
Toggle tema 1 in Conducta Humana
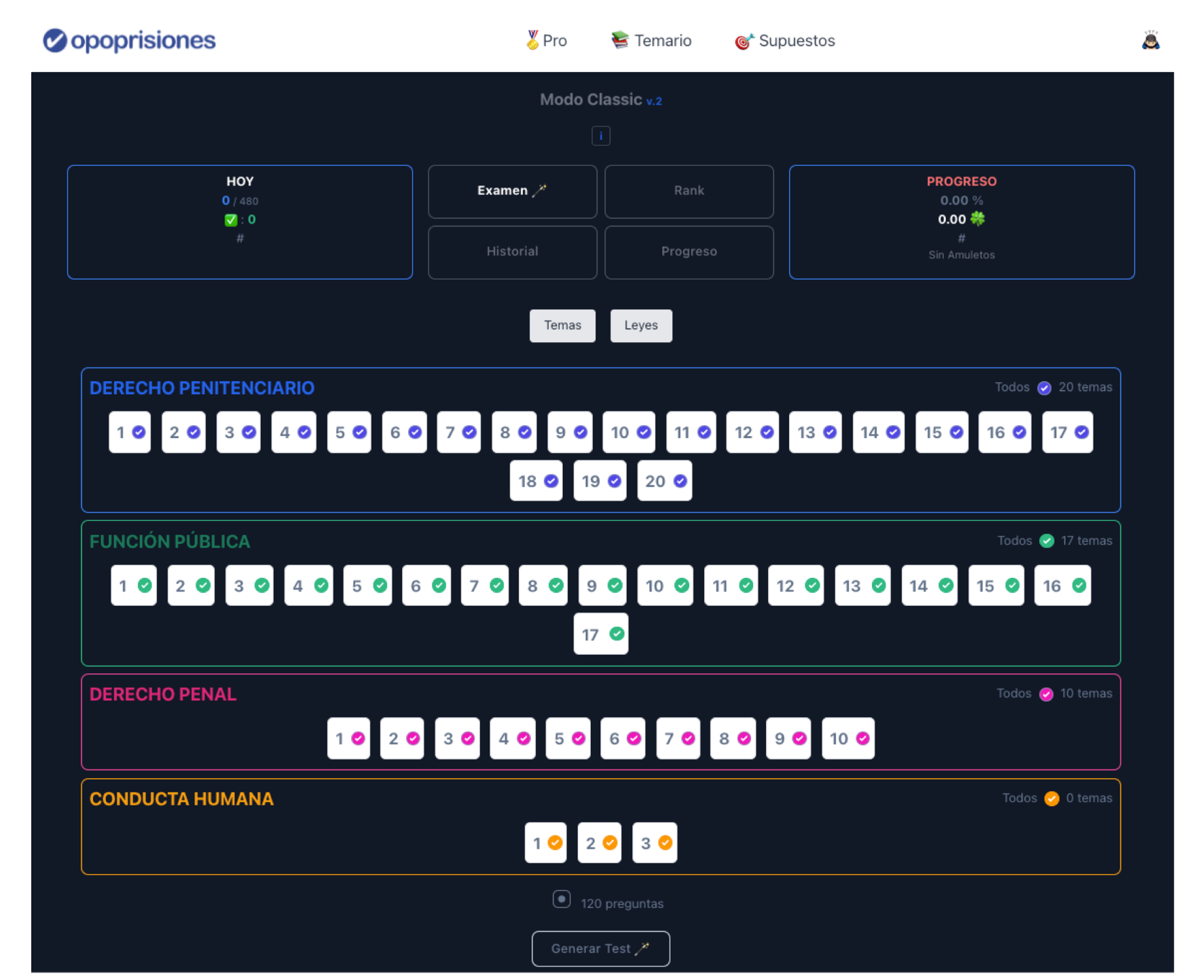pyautogui.click(x=545, y=843)
